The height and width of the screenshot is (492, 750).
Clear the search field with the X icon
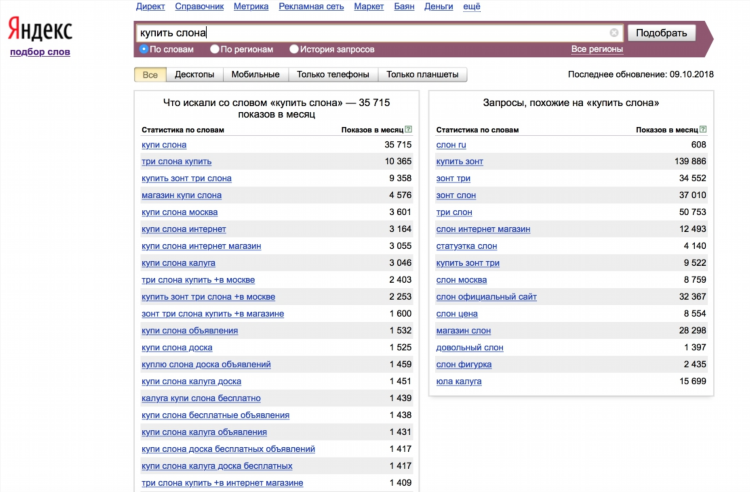pyautogui.click(x=614, y=33)
